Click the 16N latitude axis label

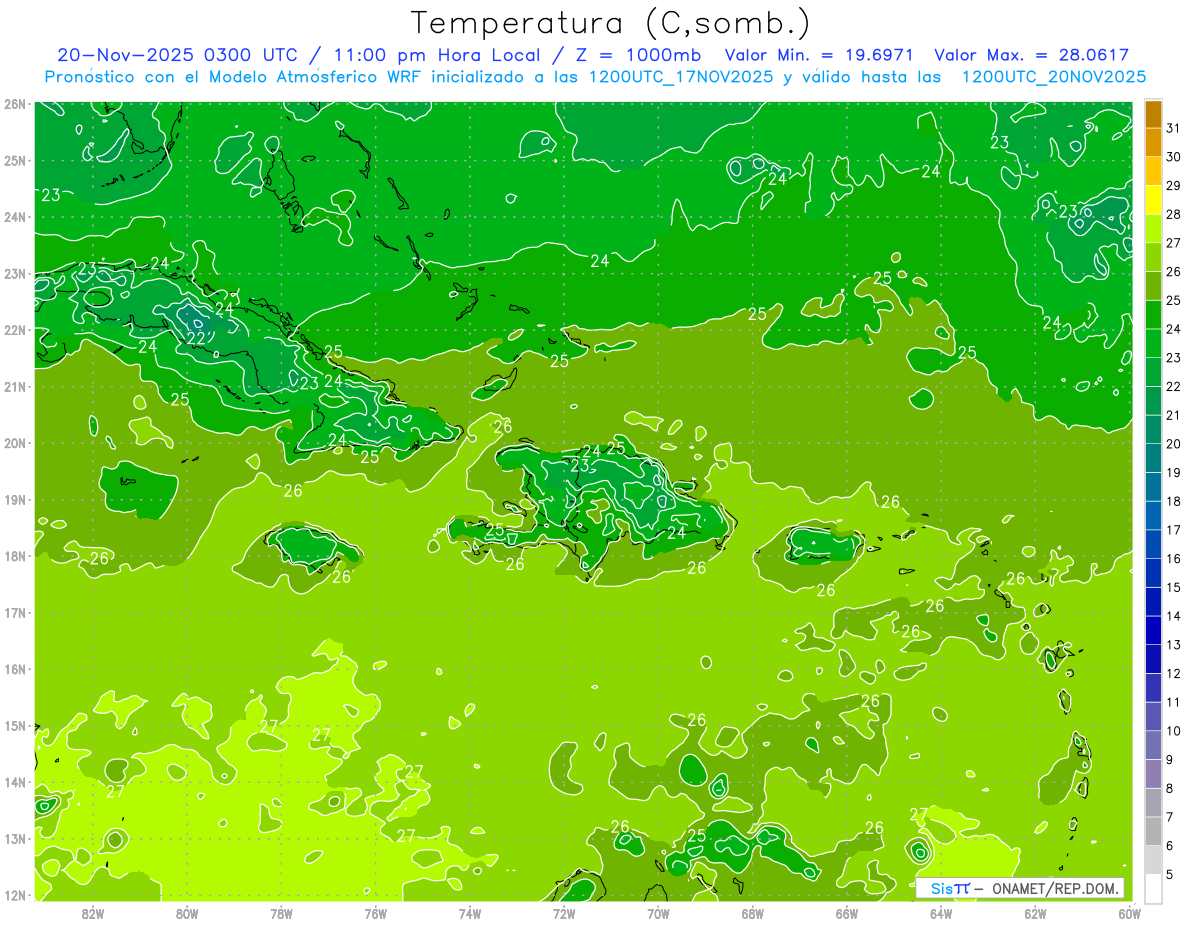(x=14, y=669)
